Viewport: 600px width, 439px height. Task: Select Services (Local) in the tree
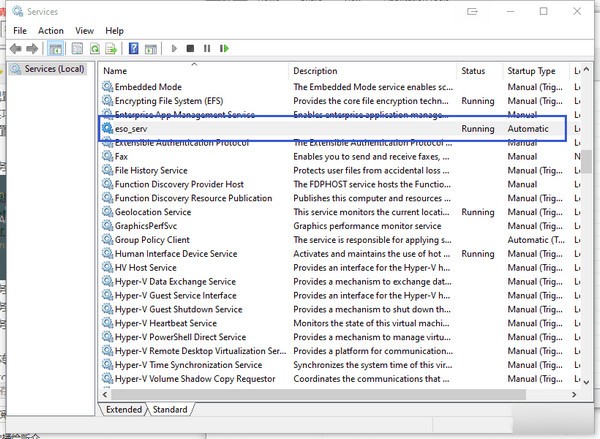click(x=54, y=69)
